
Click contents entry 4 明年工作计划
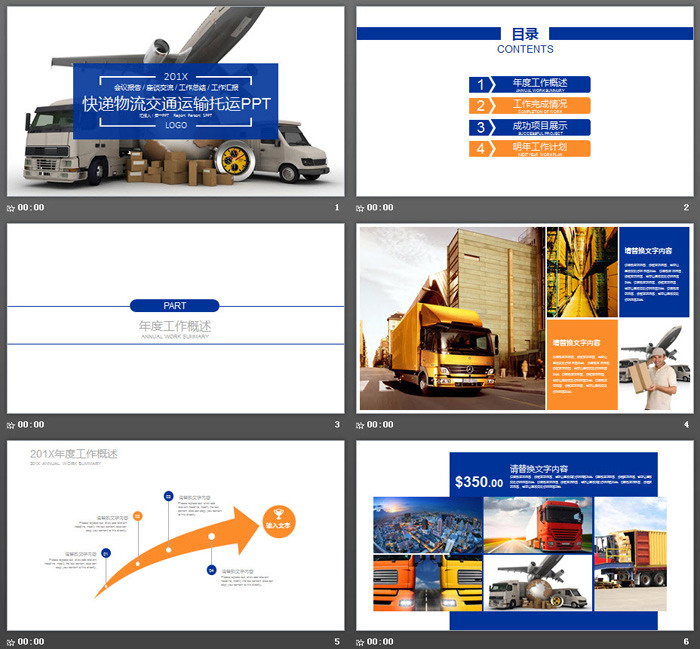click(529, 149)
